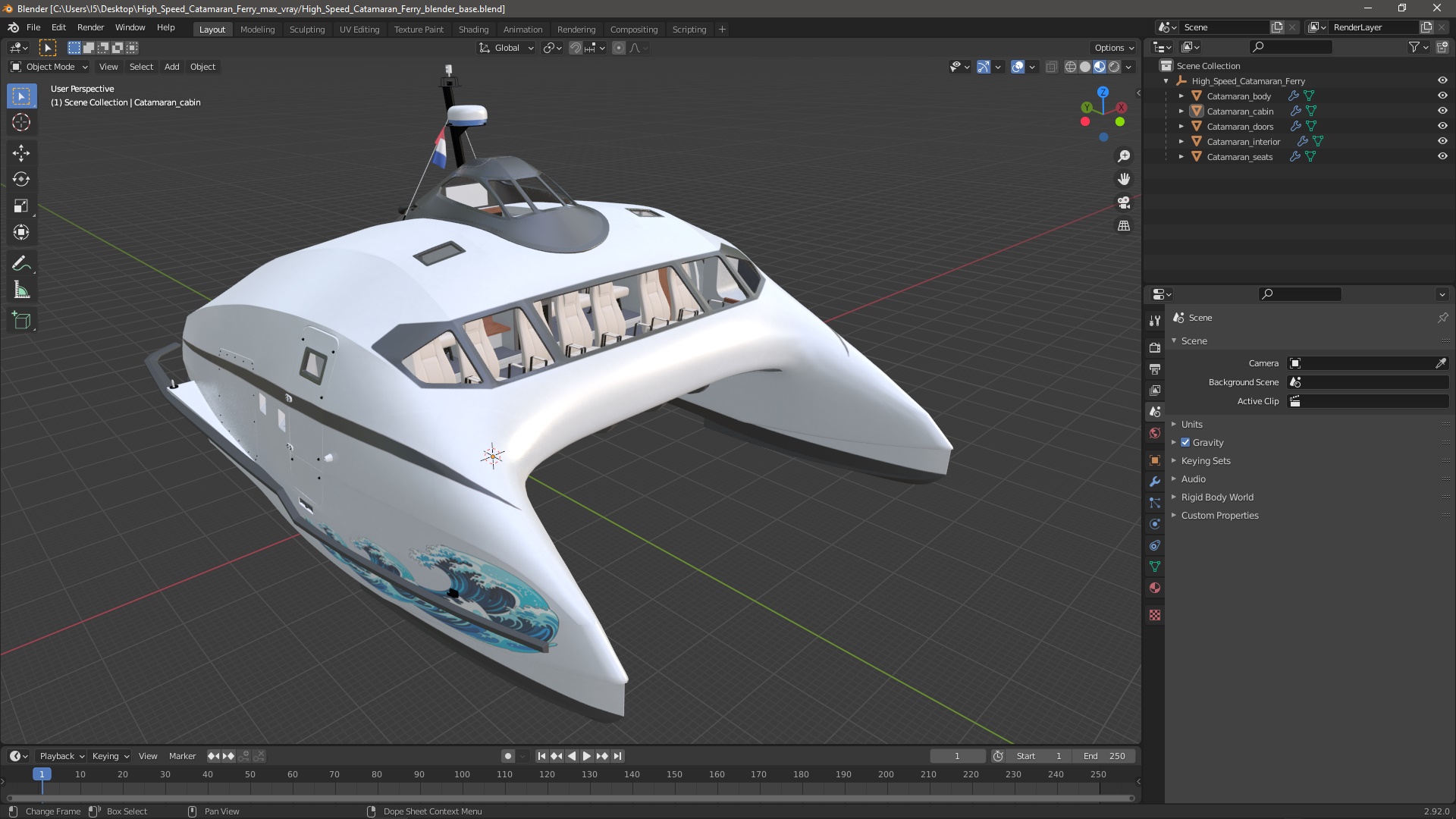Expand the Units panel

coord(1191,424)
